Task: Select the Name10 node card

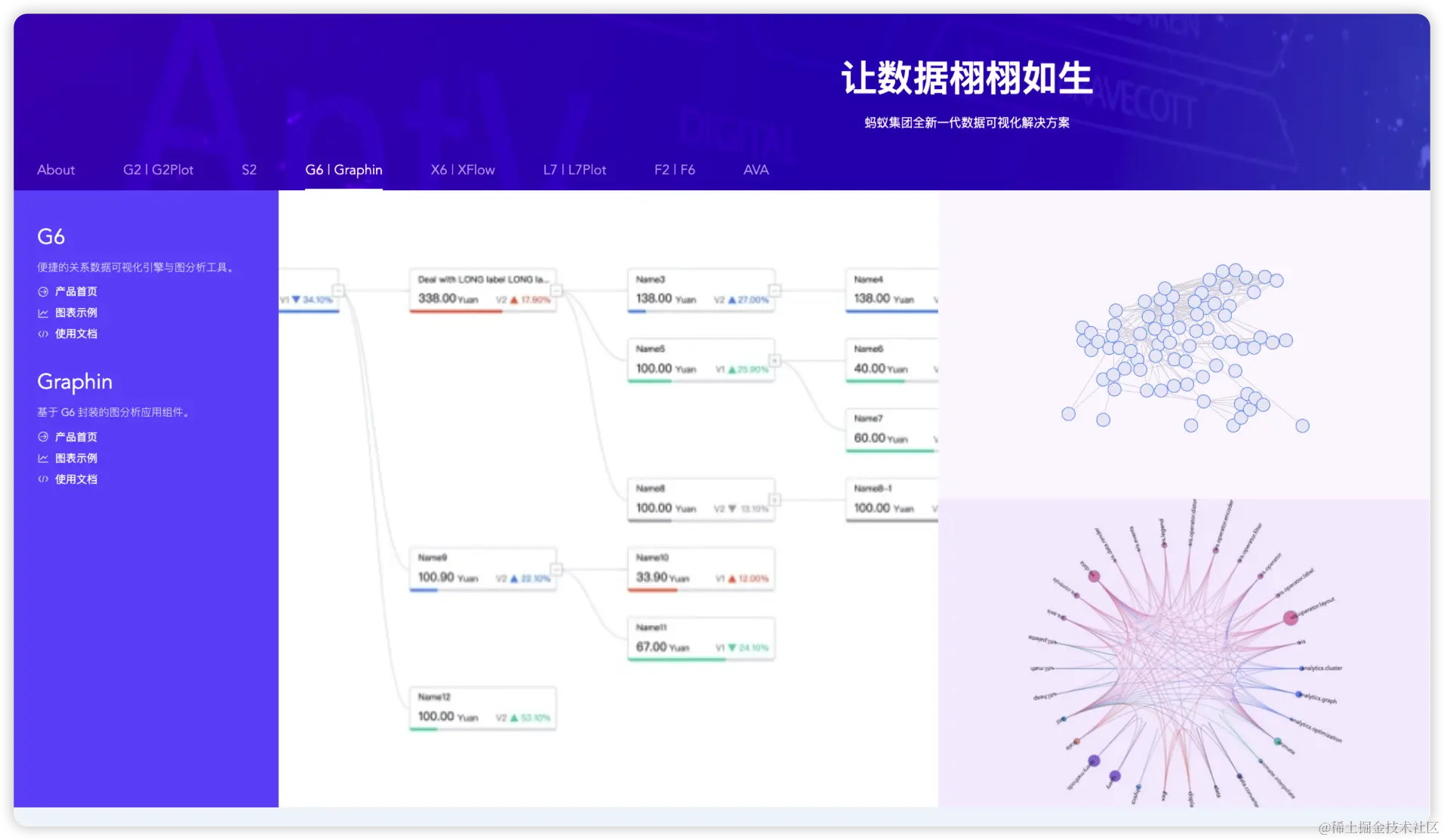Action: click(x=701, y=569)
